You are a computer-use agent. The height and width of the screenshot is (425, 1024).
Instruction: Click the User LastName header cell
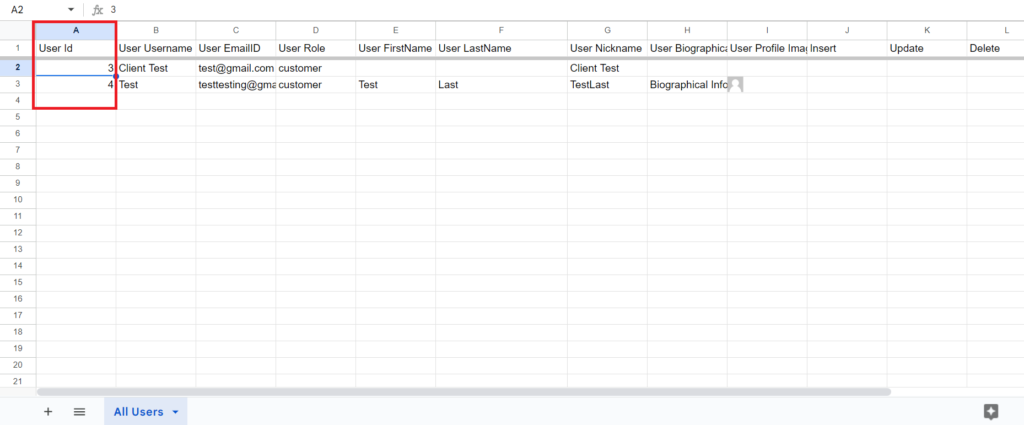tap(502, 48)
